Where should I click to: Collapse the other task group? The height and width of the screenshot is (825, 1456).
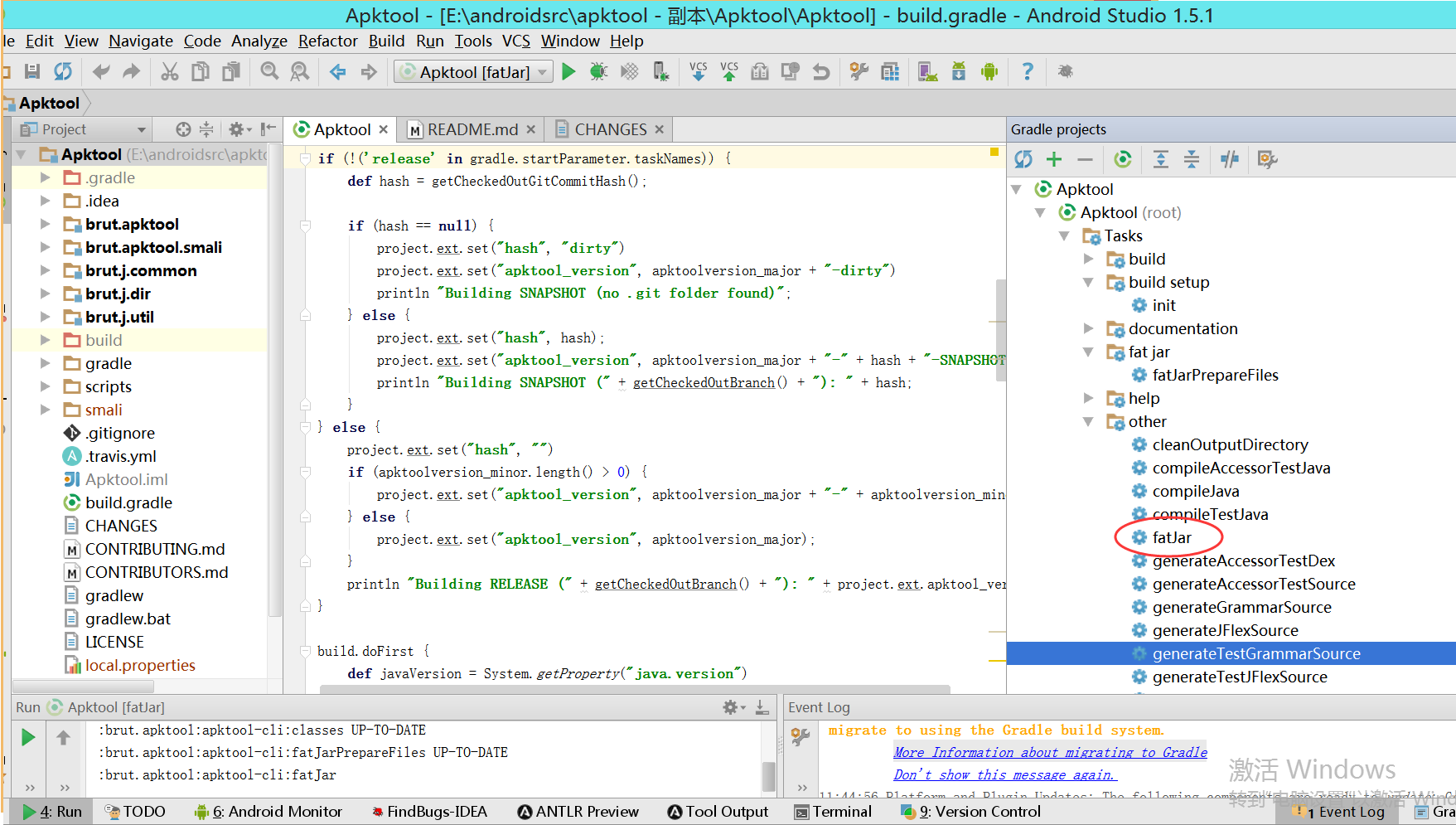[x=1089, y=421]
